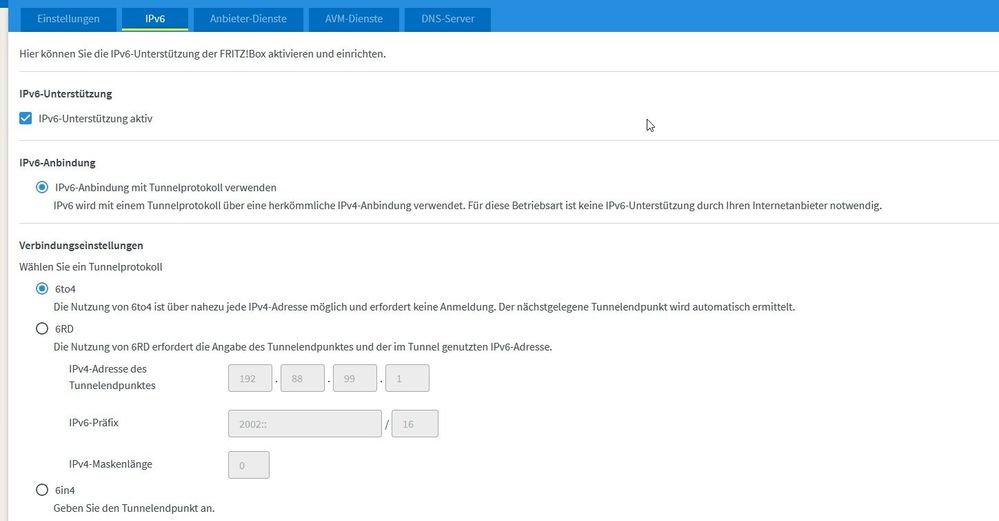Go to the AVM-Dienste tab

347,18
